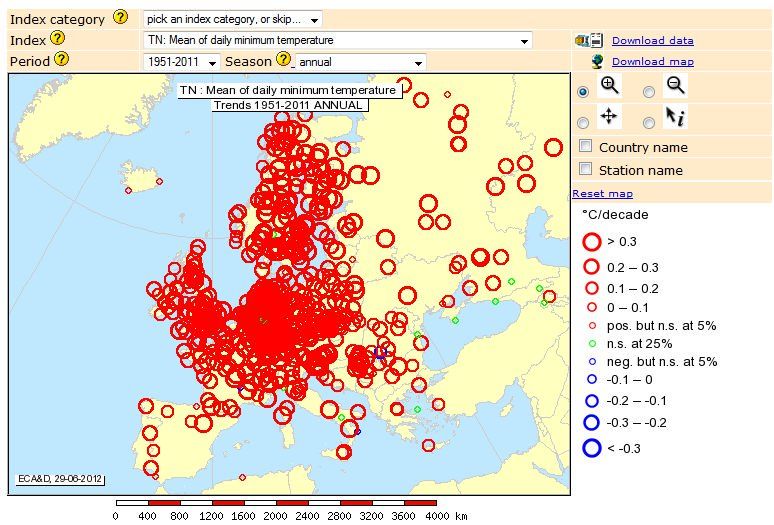Select the zoom in radio button

(x=583, y=92)
